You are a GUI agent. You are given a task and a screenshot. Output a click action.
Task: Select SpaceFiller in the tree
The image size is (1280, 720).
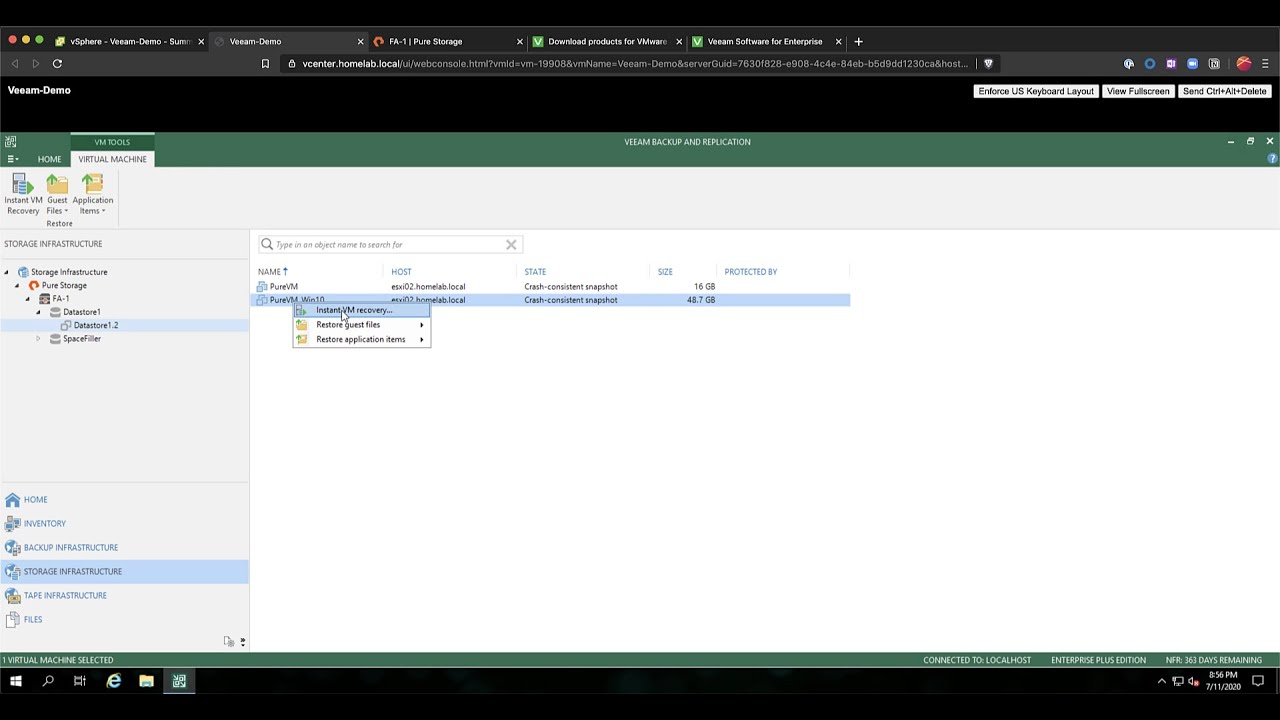(82, 339)
